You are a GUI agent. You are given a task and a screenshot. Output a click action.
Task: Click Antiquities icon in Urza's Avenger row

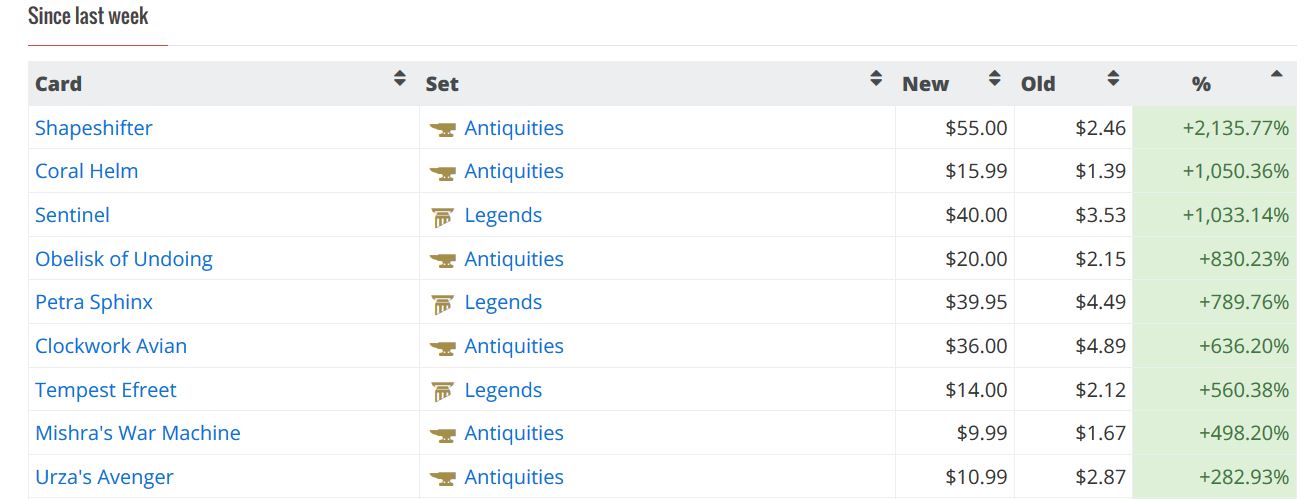coord(442,478)
